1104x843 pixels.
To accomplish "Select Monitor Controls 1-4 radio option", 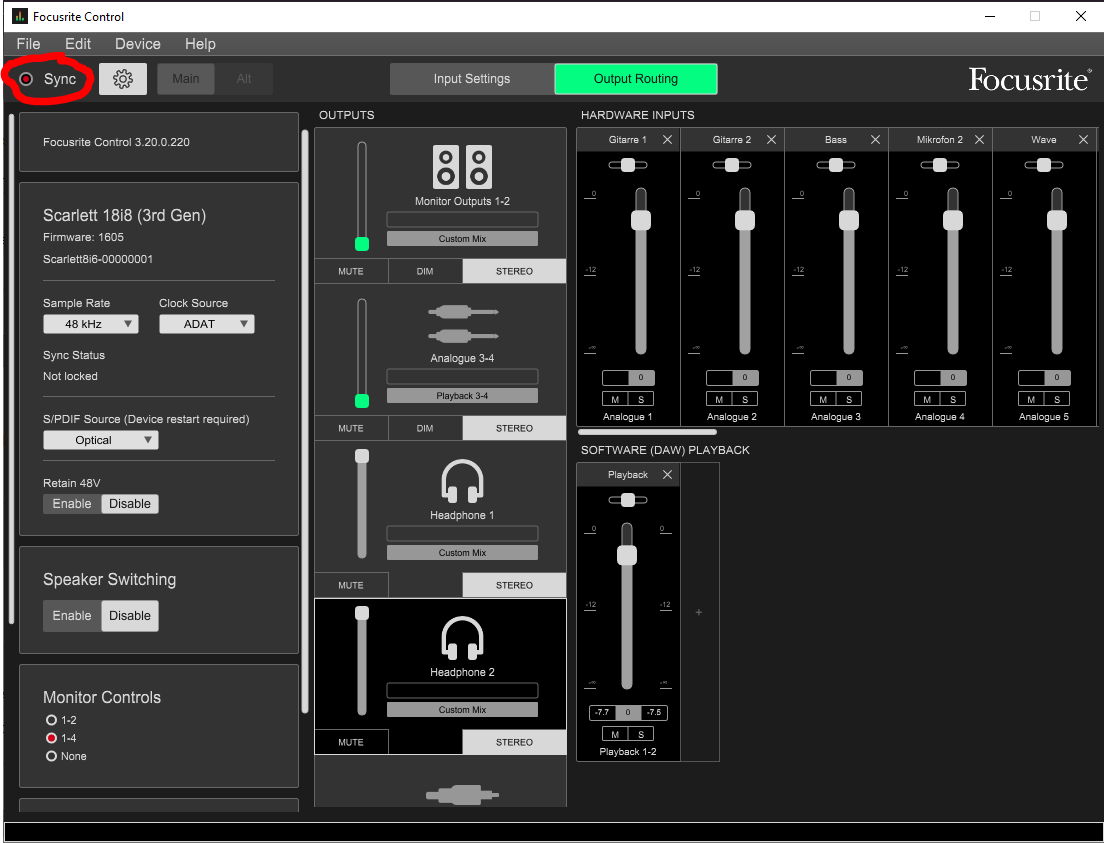I will tap(51, 738).
